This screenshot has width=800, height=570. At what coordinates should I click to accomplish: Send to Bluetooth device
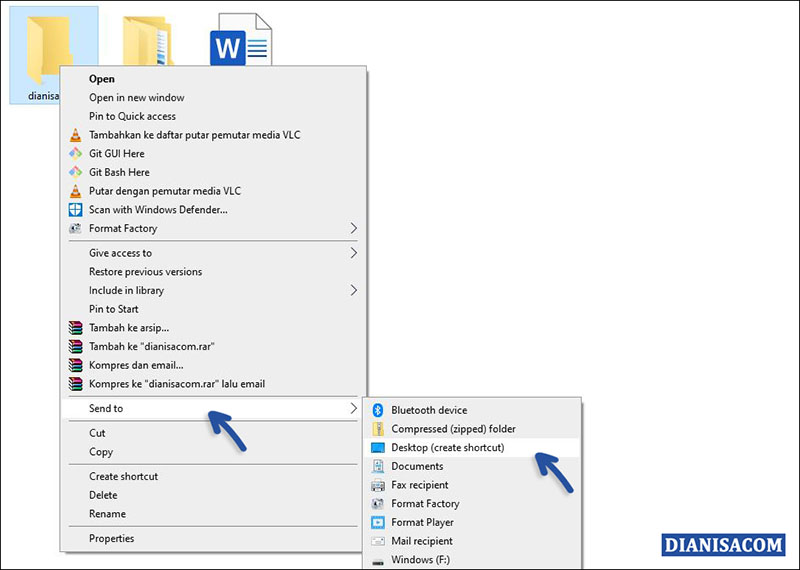(472, 410)
